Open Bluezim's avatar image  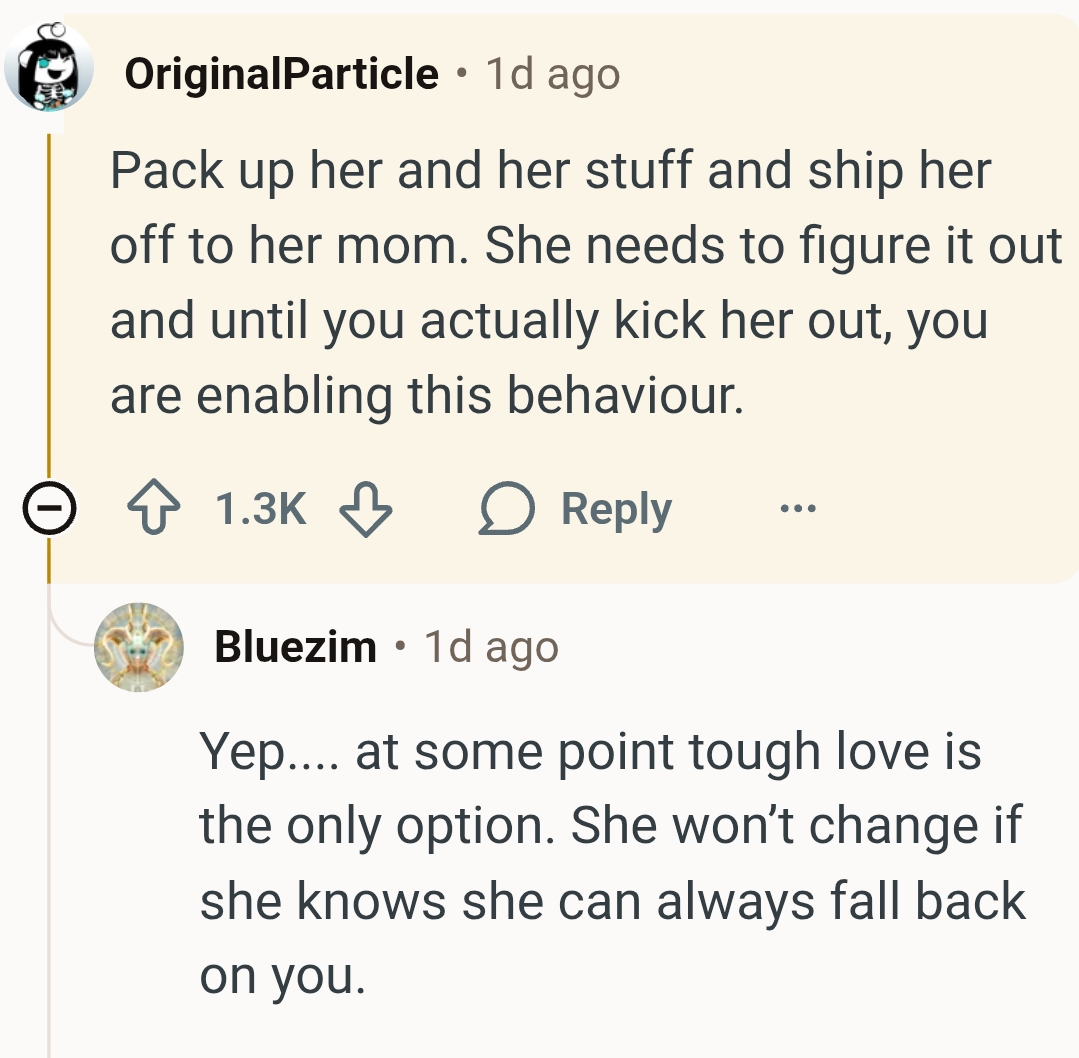139,647
